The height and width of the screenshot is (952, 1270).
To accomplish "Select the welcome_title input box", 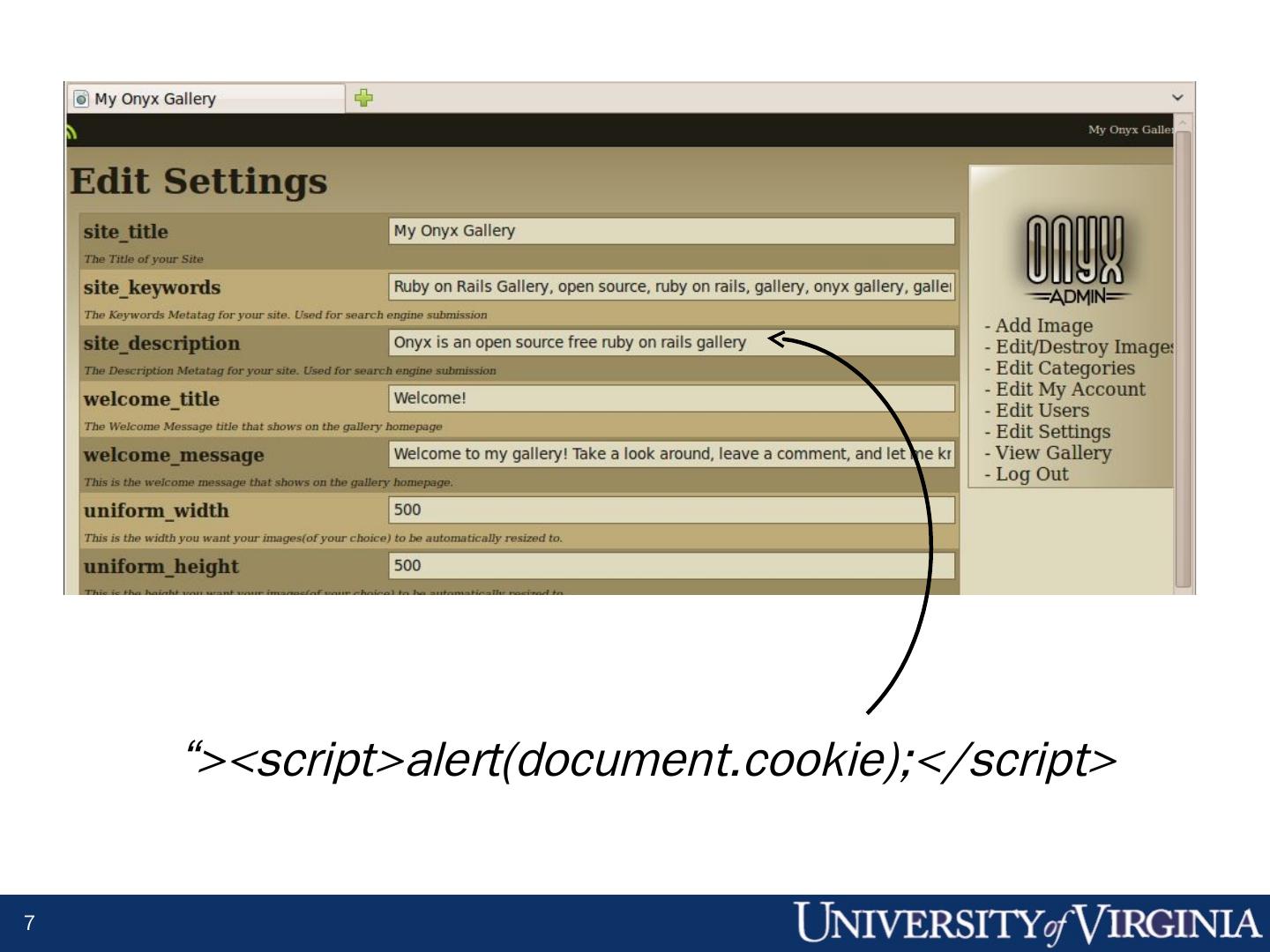I will click(672, 398).
